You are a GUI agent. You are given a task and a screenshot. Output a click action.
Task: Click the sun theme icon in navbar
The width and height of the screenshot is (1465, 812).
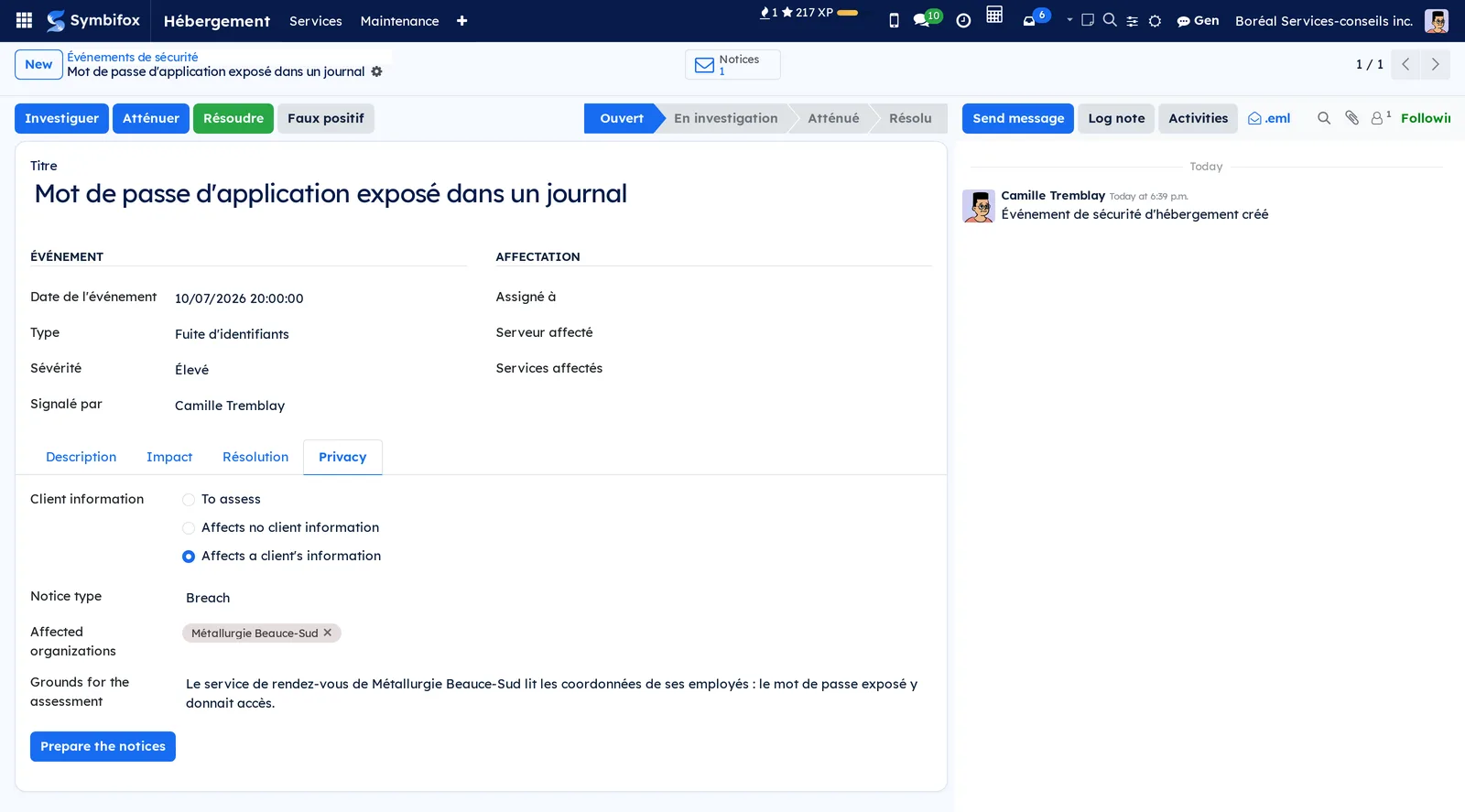[1156, 21]
